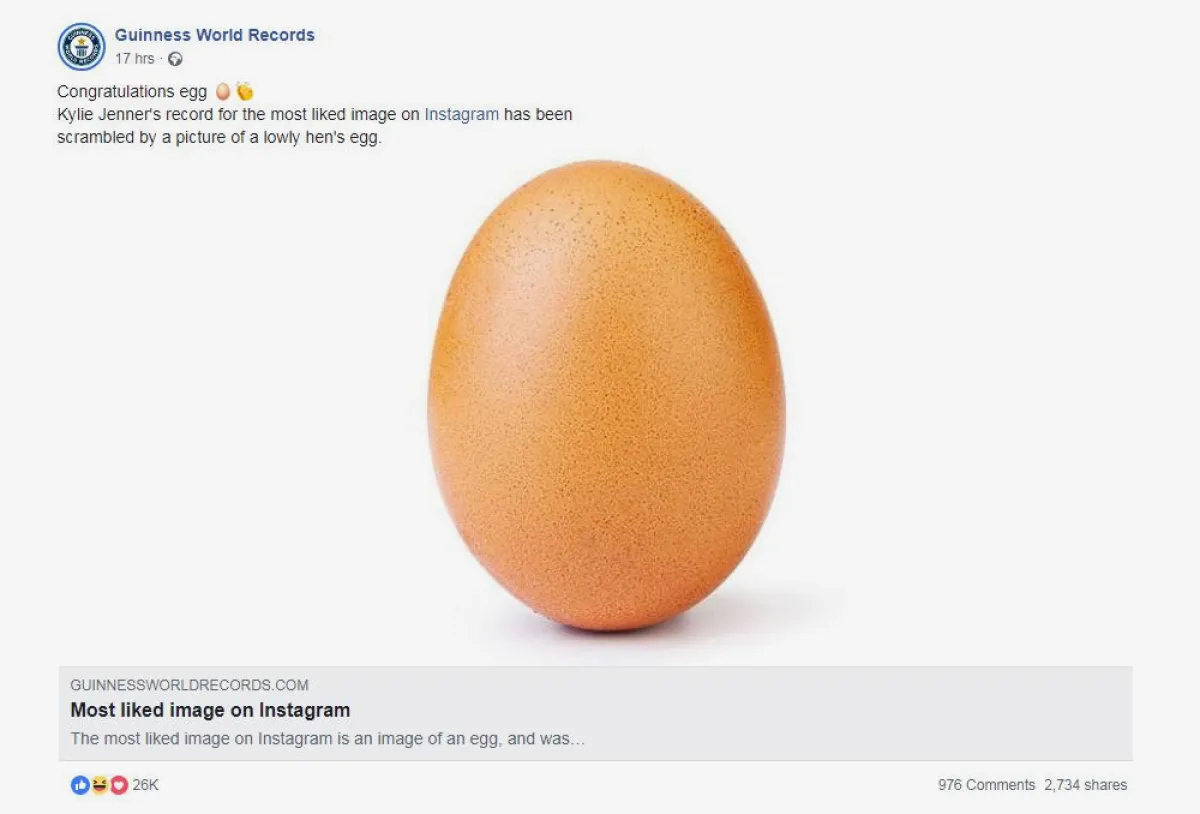
Task: Open the large egg image preview
Action: 595,410
